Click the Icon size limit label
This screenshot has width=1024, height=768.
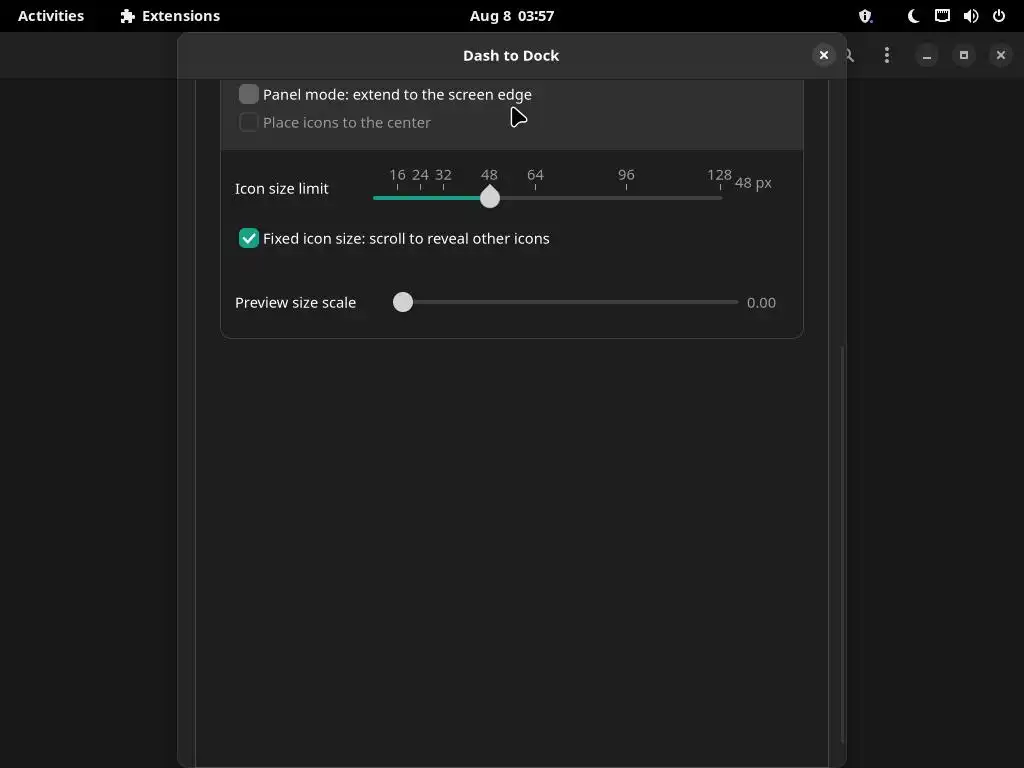(x=281, y=189)
